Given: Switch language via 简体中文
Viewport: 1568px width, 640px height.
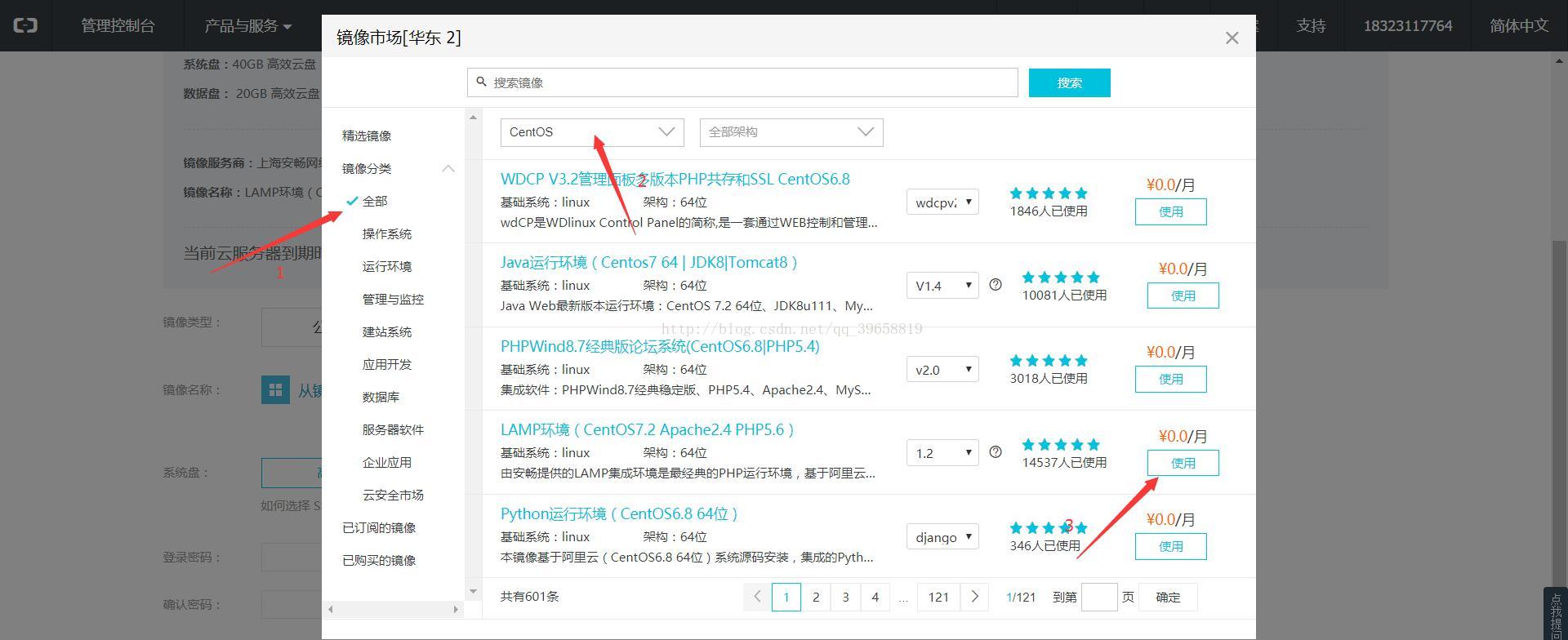Looking at the screenshot, I should 1519,25.
